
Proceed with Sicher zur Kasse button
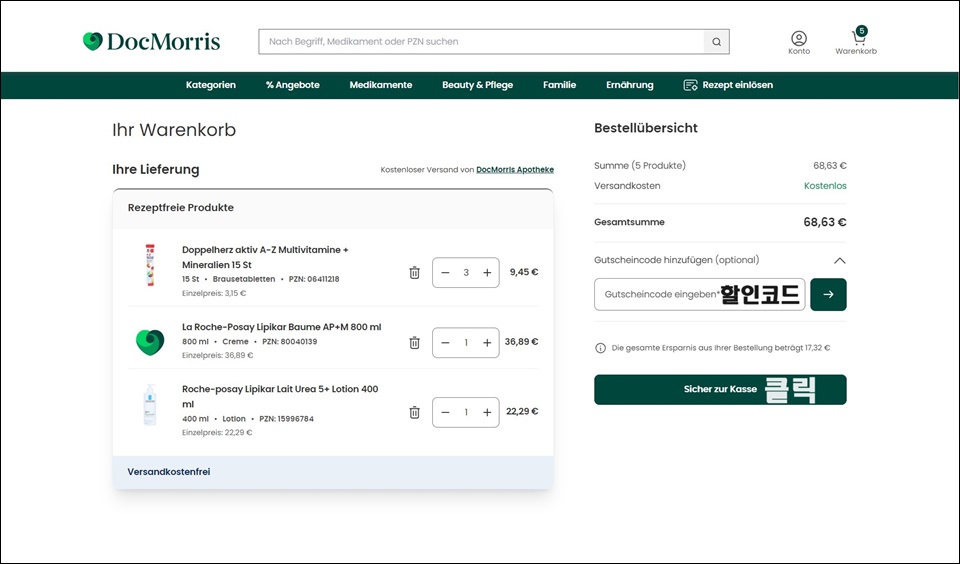coord(720,389)
